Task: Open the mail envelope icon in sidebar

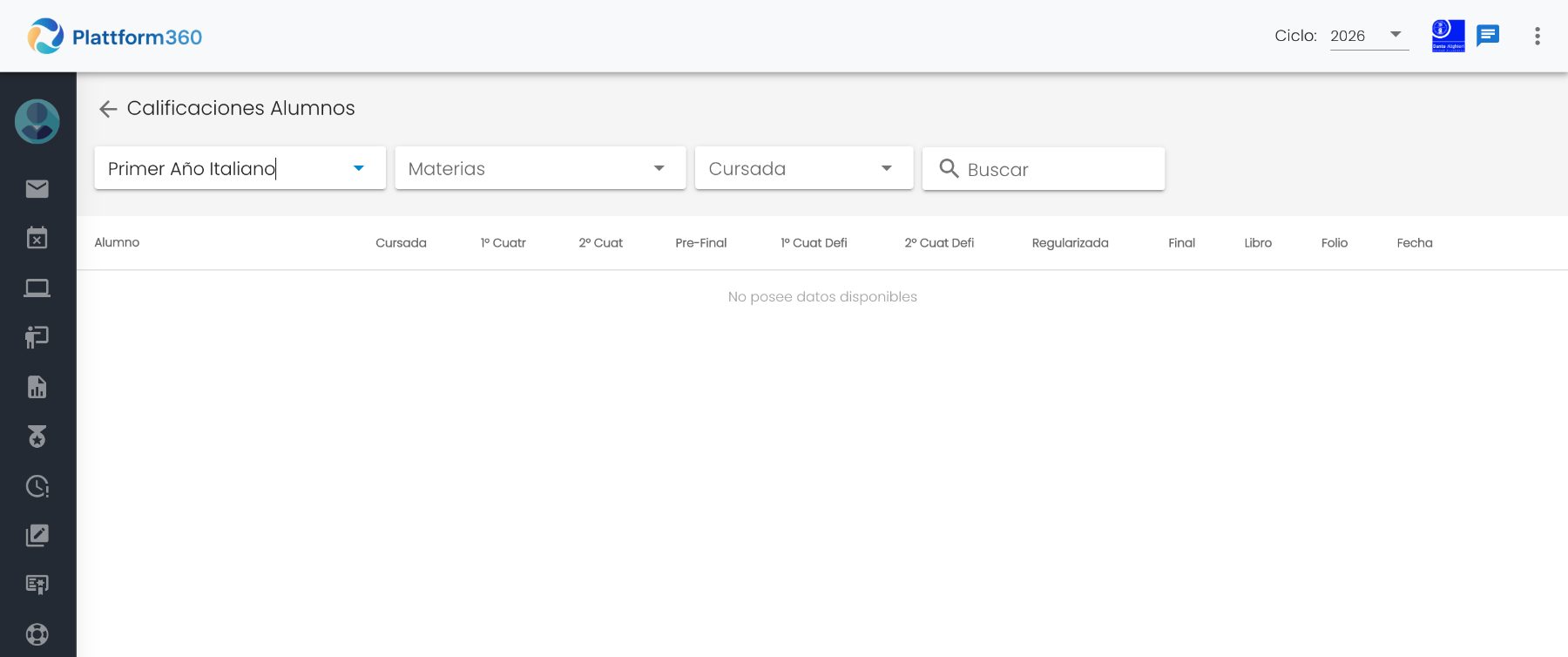Action: coord(37,189)
